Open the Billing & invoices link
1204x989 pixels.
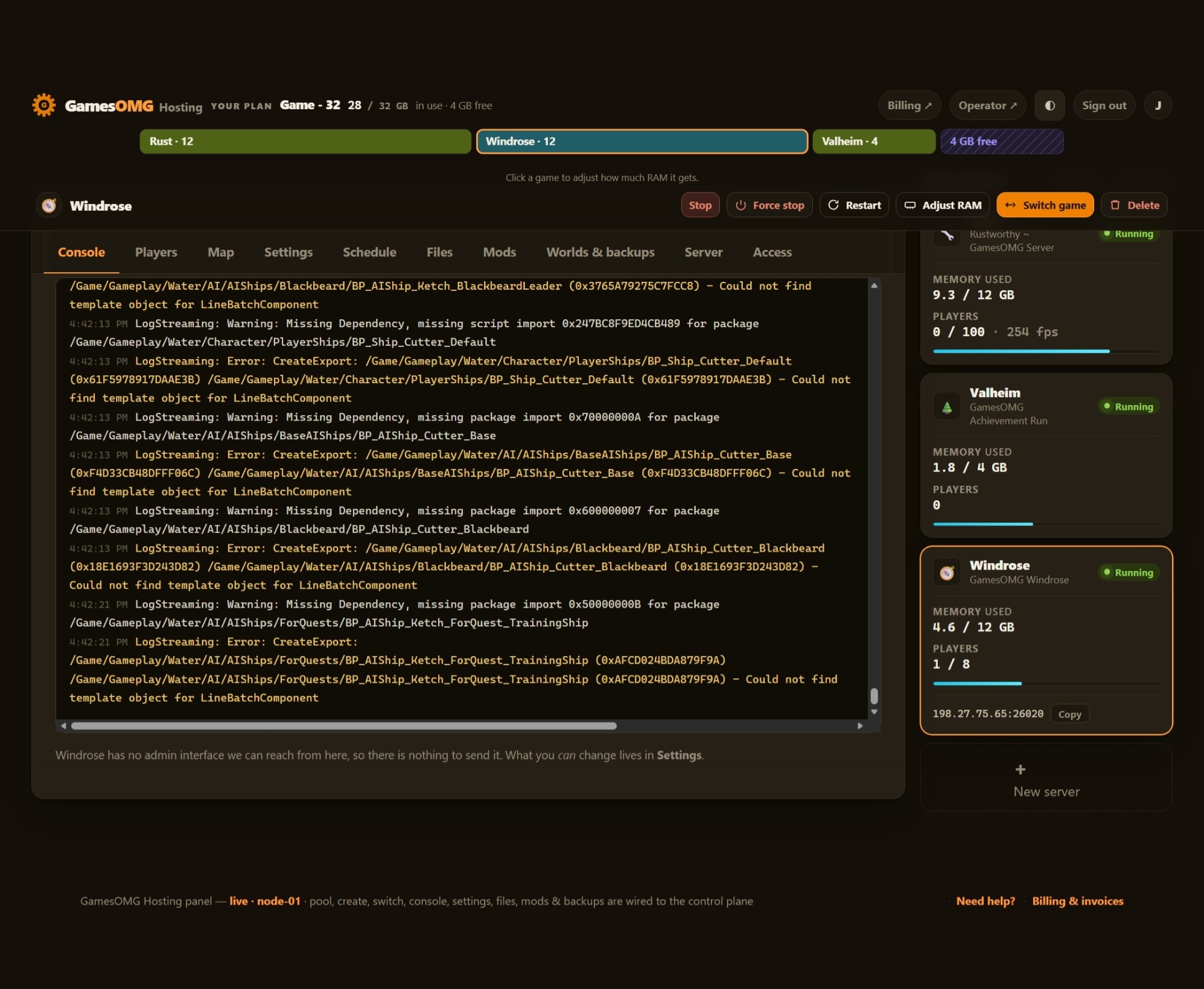1078,901
